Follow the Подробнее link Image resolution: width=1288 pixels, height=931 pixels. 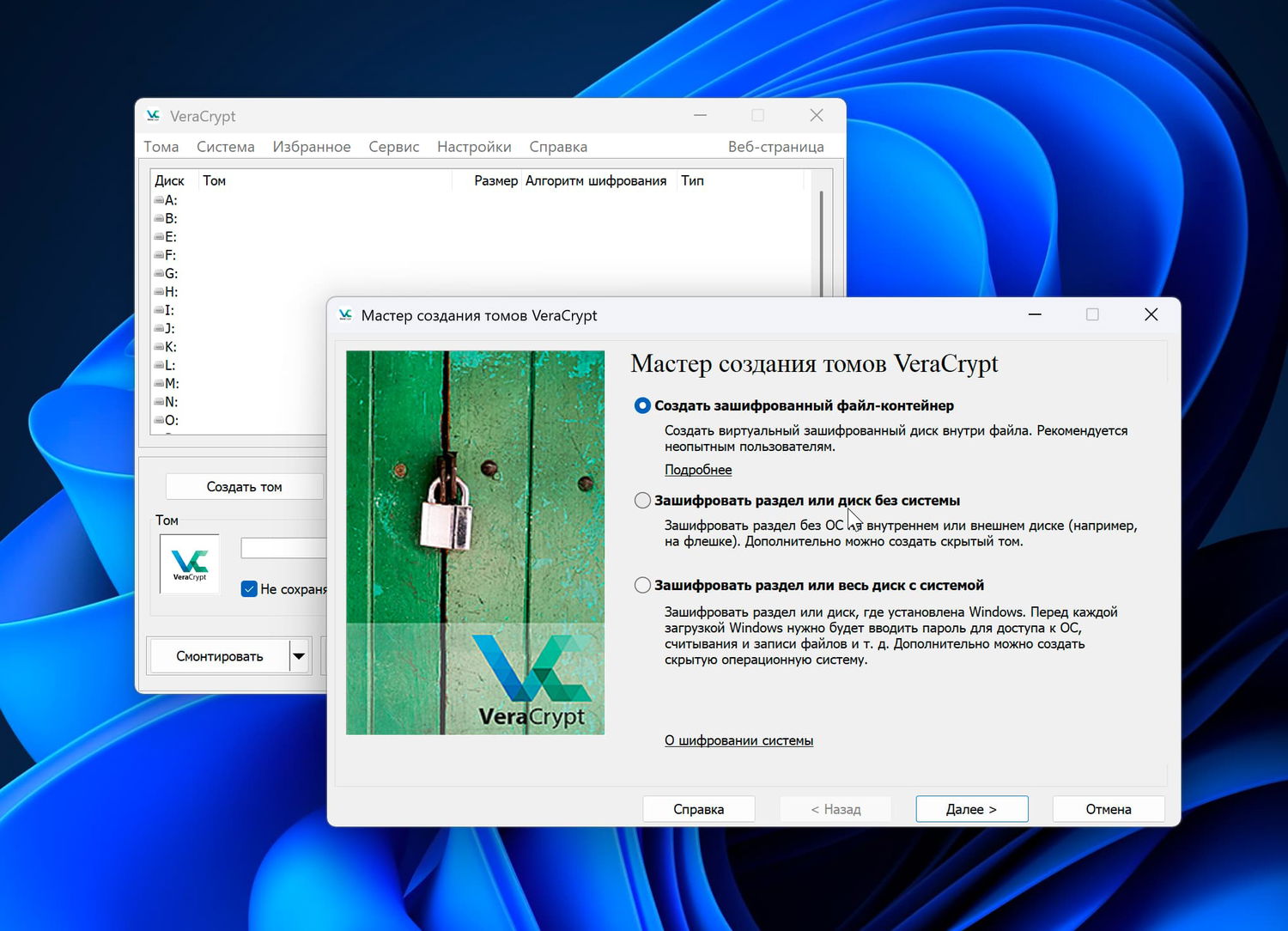[x=698, y=470]
